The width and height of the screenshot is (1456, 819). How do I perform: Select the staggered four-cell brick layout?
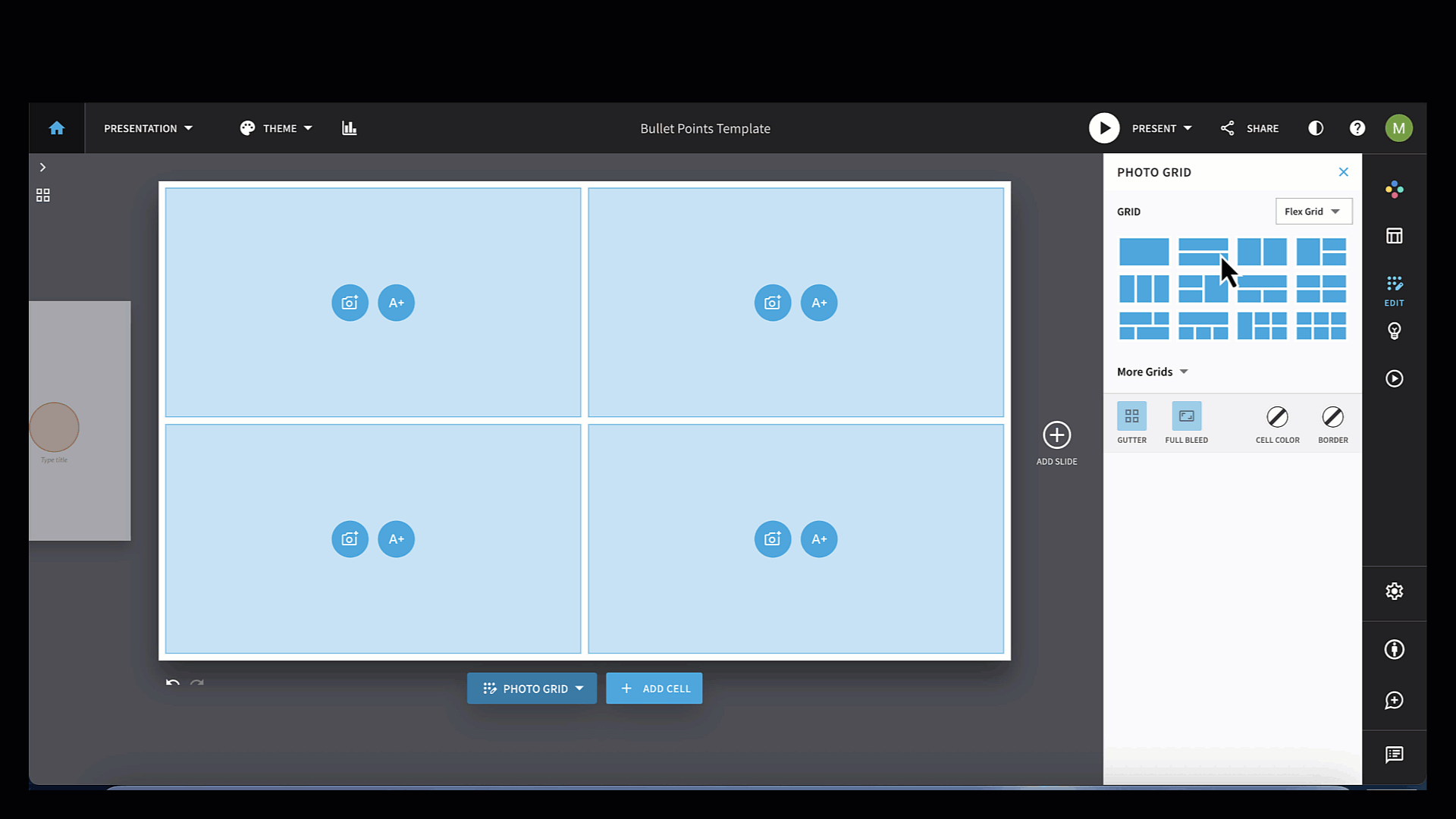pyautogui.click(x=1144, y=326)
